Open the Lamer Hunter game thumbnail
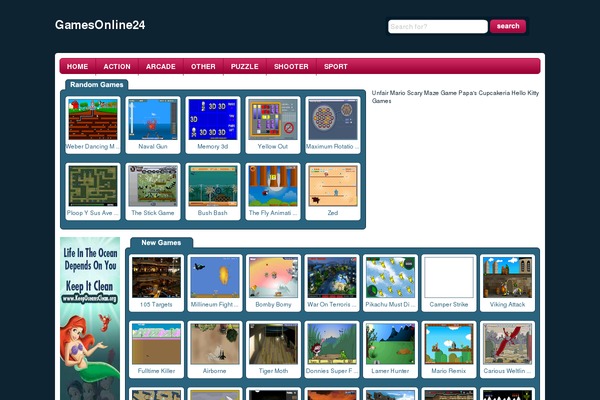Screen dimensions: 600x400 click(390, 344)
